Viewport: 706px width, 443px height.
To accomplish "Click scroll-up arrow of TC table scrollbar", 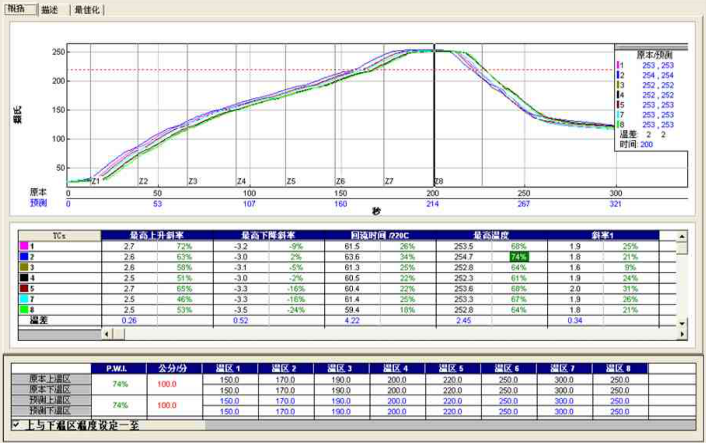I will pyautogui.click(x=681, y=238).
